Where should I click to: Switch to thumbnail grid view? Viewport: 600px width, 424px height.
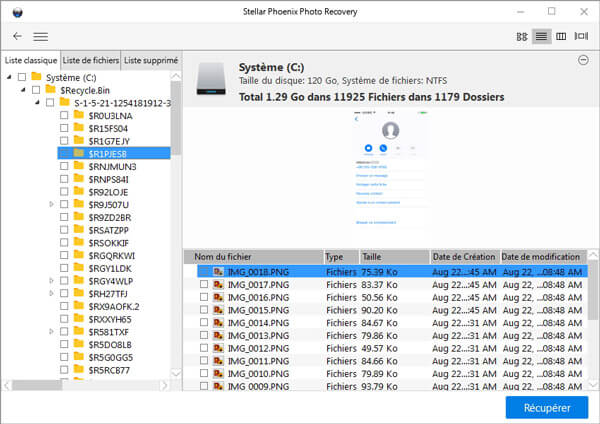click(522, 37)
